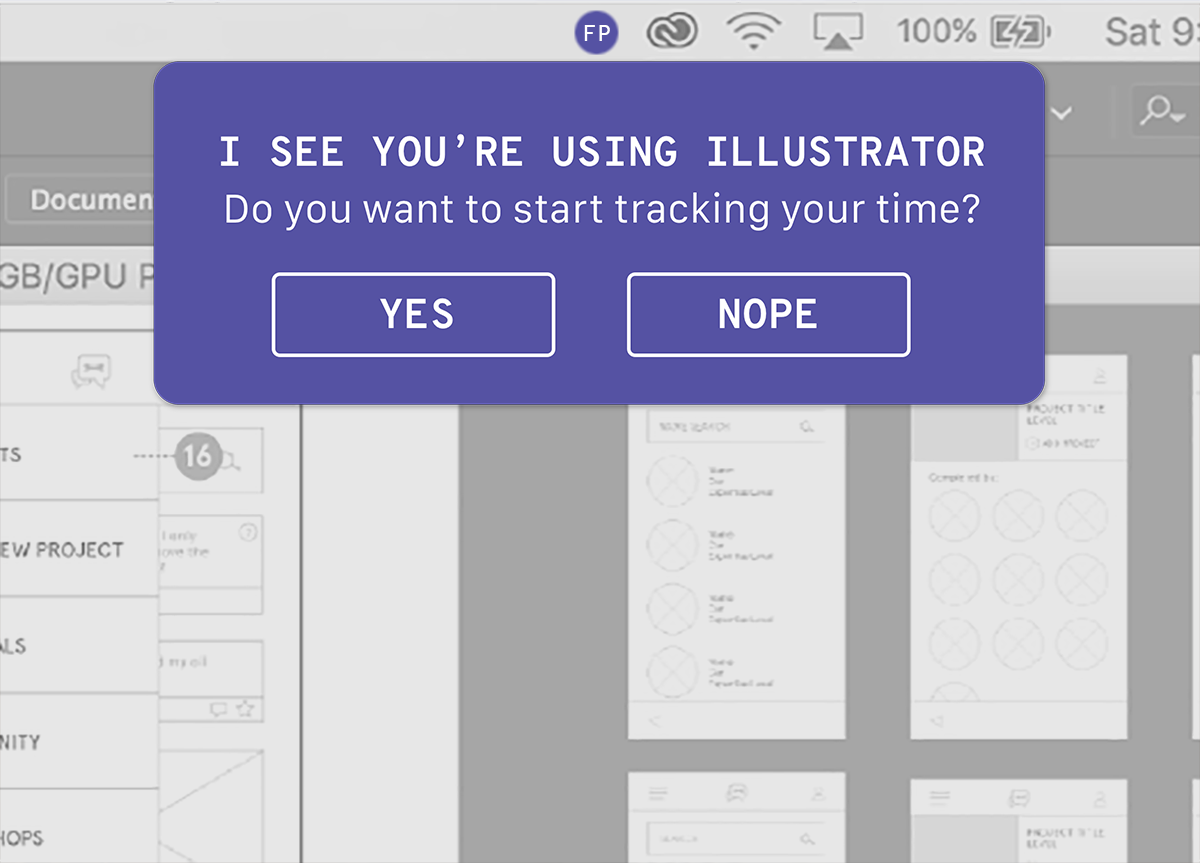Viewport: 1200px width, 863px height.
Task: Open the Wi-Fi status menu
Action: pos(754,33)
